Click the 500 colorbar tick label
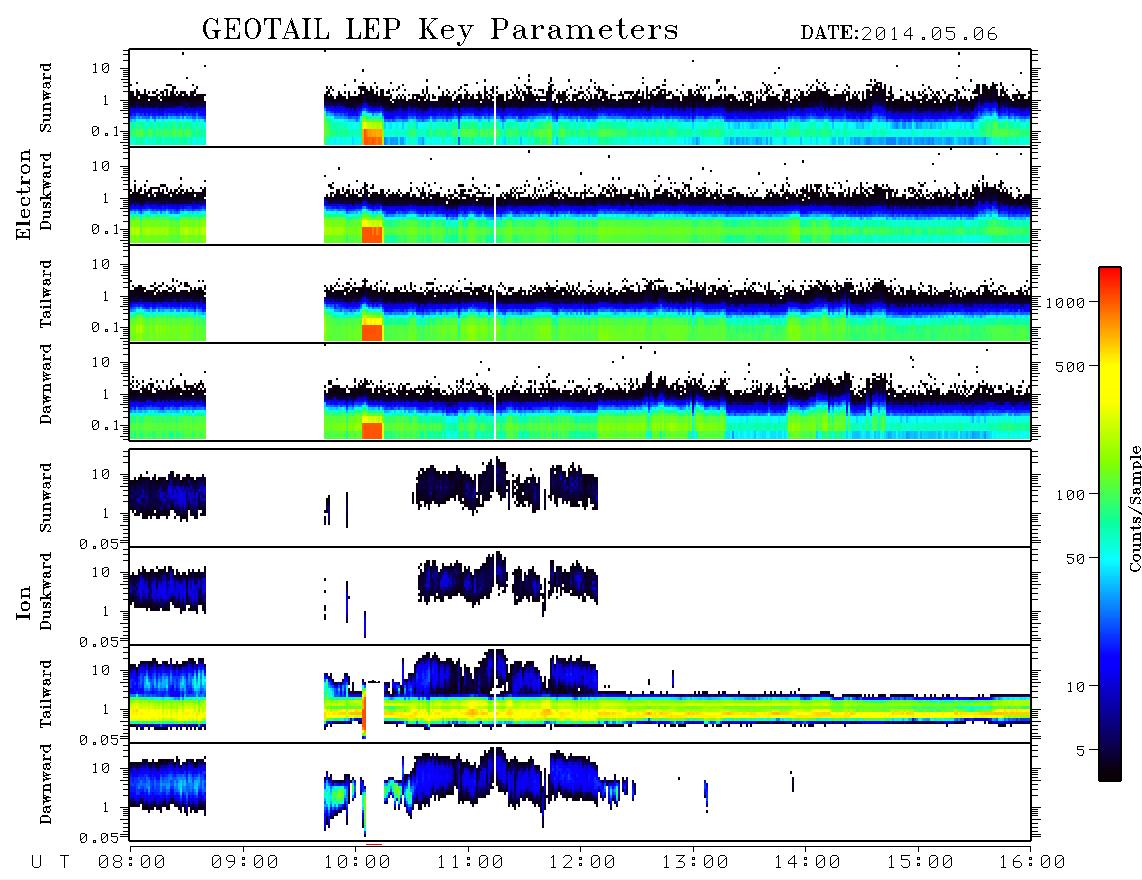The image size is (1142, 880). click(1070, 366)
